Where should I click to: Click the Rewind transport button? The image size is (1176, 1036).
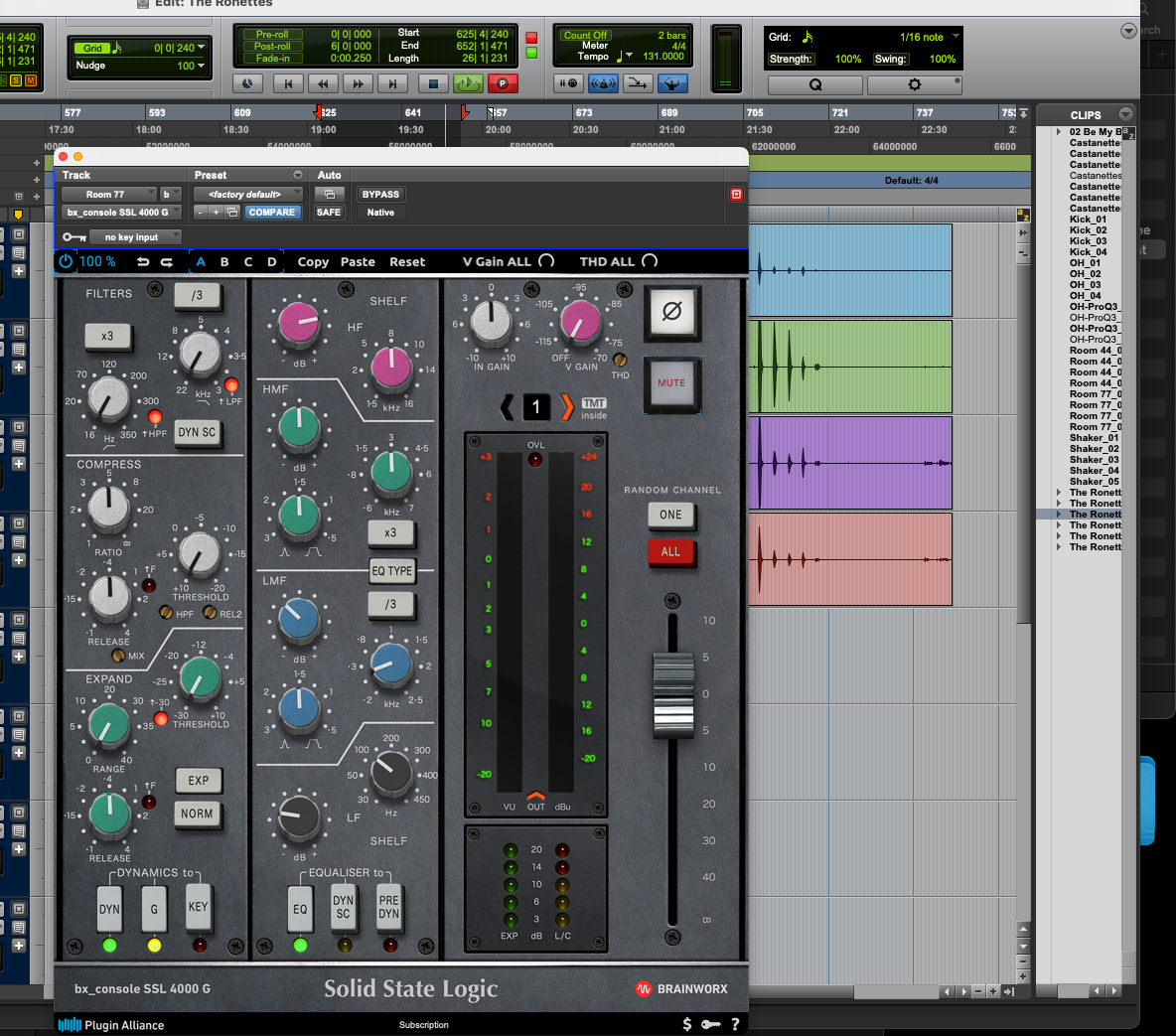tap(323, 84)
